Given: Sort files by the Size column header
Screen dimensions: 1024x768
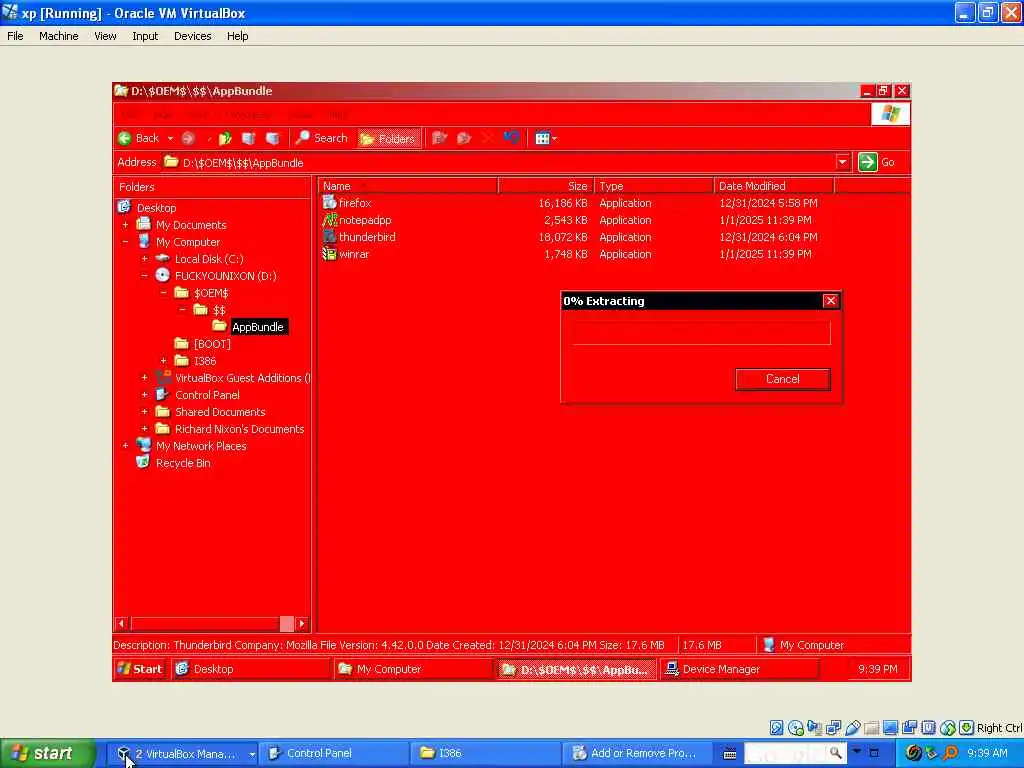Looking at the screenshot, I should (x=546, y=186).
